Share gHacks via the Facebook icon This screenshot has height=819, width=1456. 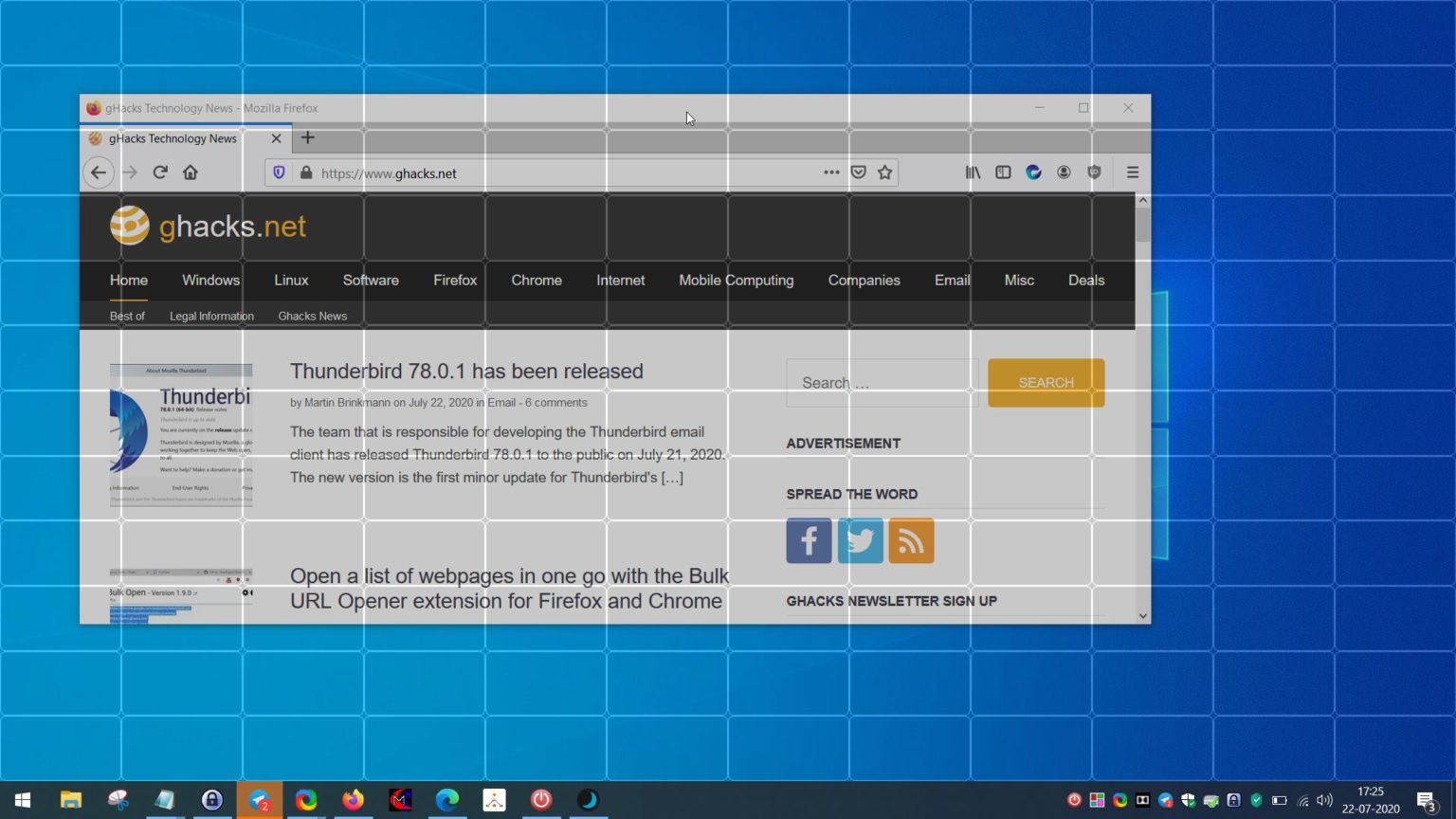pos(809,540)
